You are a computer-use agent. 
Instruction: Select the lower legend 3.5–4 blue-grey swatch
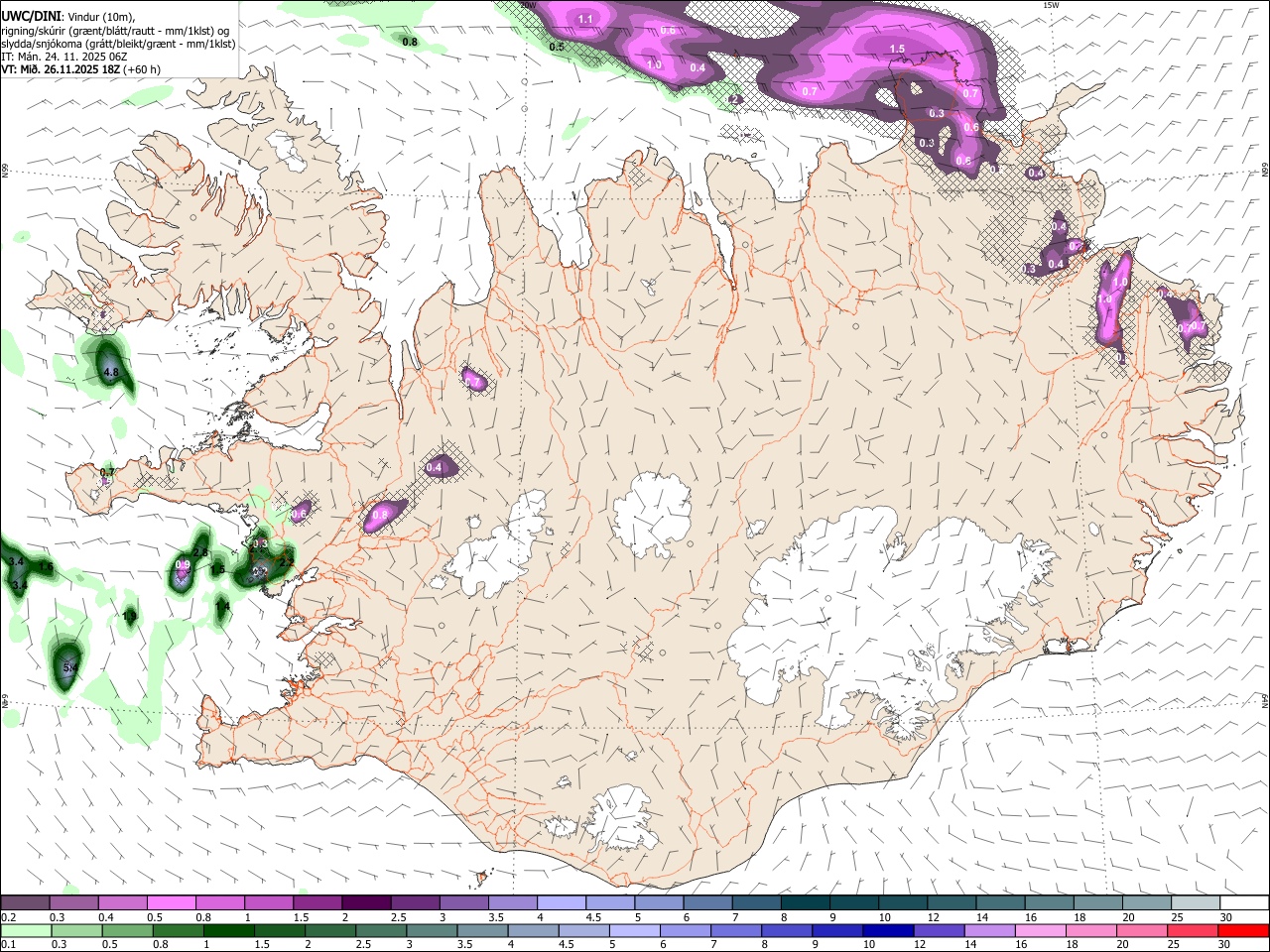482,930
